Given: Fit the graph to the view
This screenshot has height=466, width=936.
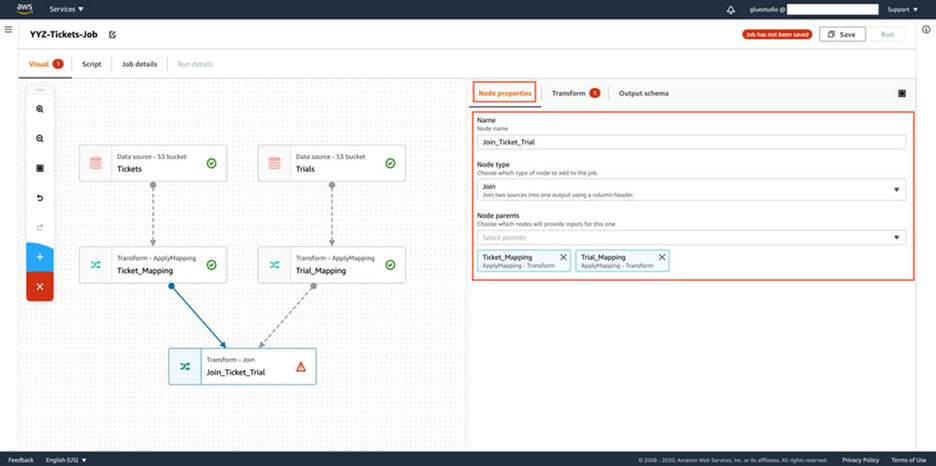Looking at the screenshot, I should (40, 168).
